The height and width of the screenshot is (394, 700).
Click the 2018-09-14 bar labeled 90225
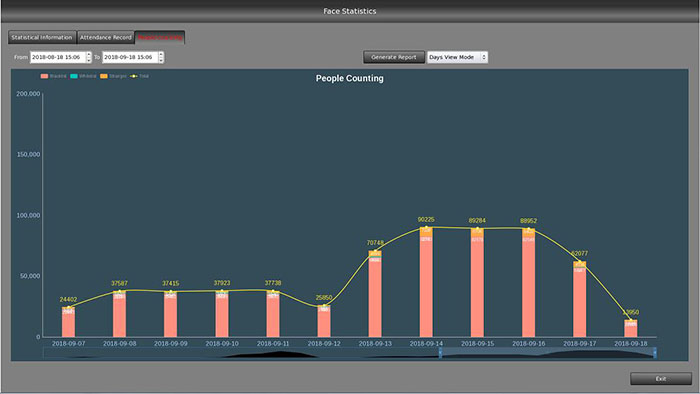pyautogui.click(x=426, y=282)
